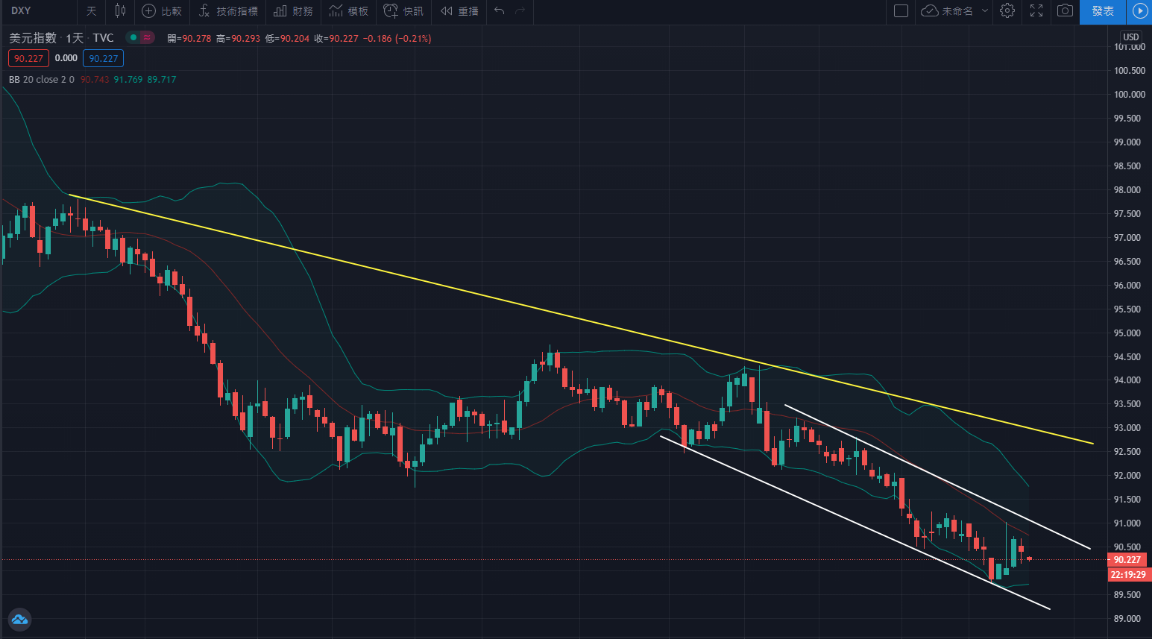Open the layout selector square icon
Image resolution: width=1152 pixels, height=639 pixels.
900,11
